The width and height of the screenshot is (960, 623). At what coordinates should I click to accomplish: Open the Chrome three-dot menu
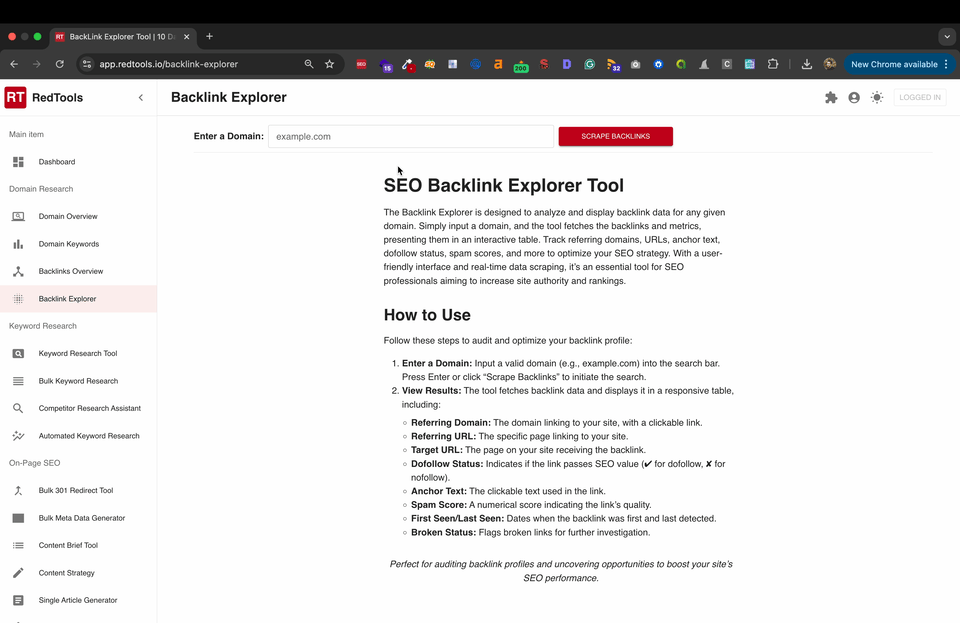947,64
